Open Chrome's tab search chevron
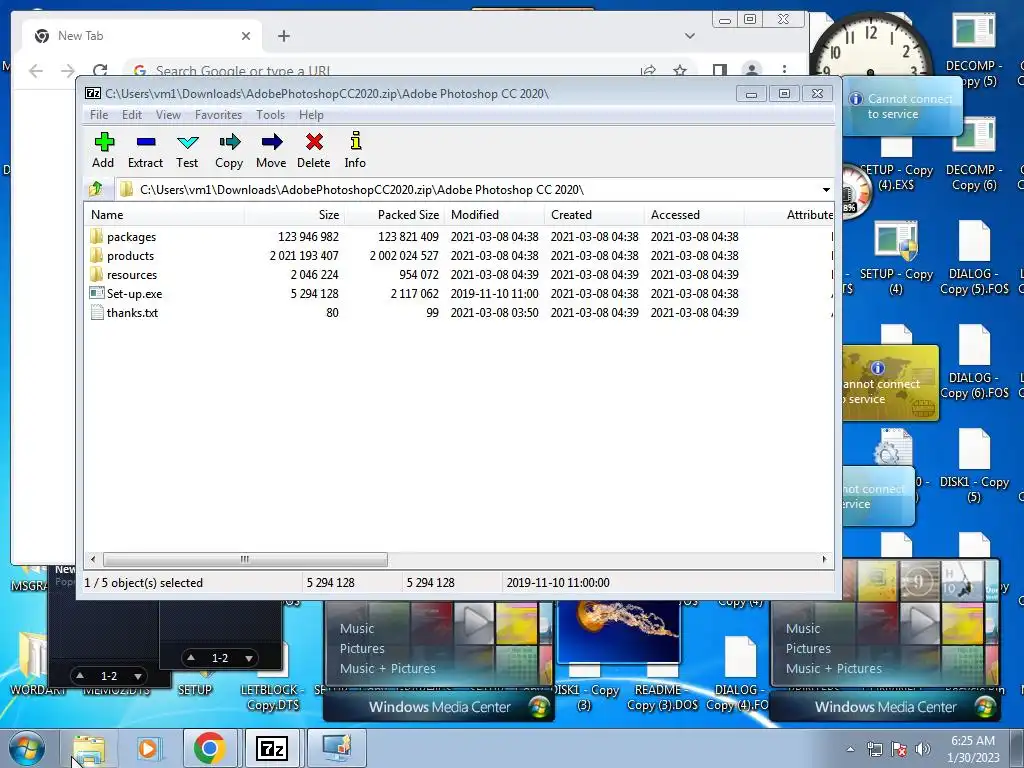1024x768 pixels. coord(690,36)
